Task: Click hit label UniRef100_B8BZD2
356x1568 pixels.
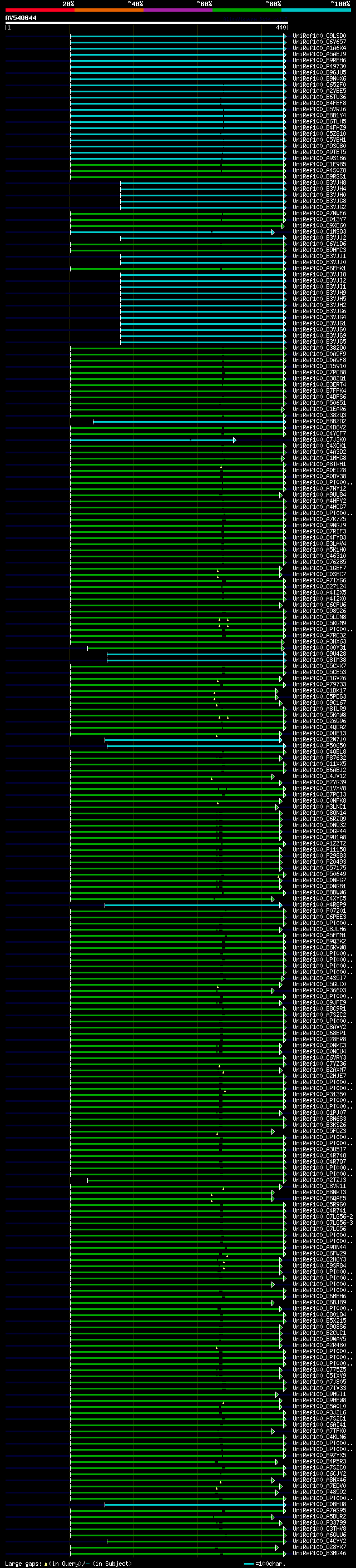Action: click(319, 421)
